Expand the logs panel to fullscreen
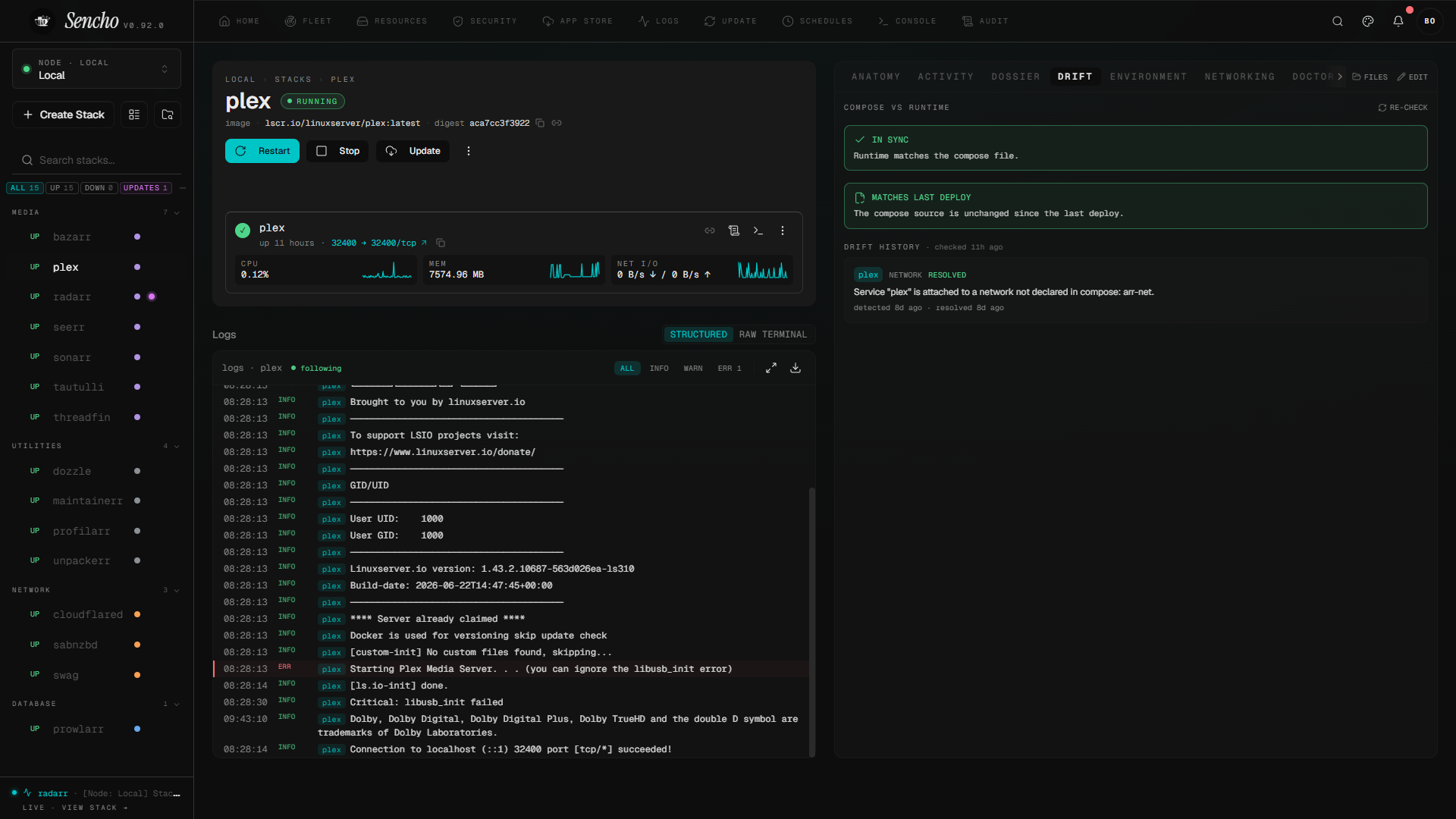The image size is (1456, 819). pyautogui.click(x=771, y=368)
